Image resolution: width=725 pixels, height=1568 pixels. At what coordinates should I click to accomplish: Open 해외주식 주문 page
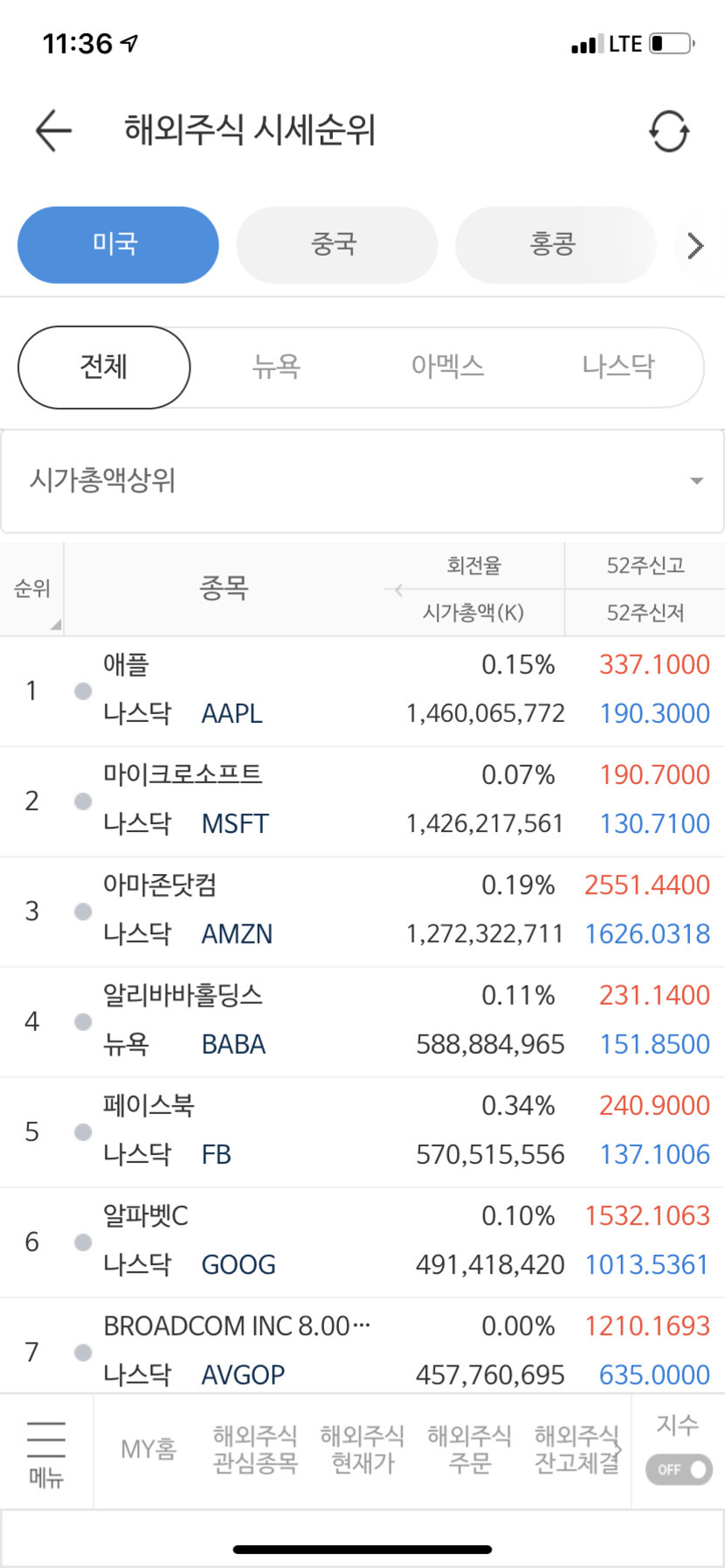469,1449
